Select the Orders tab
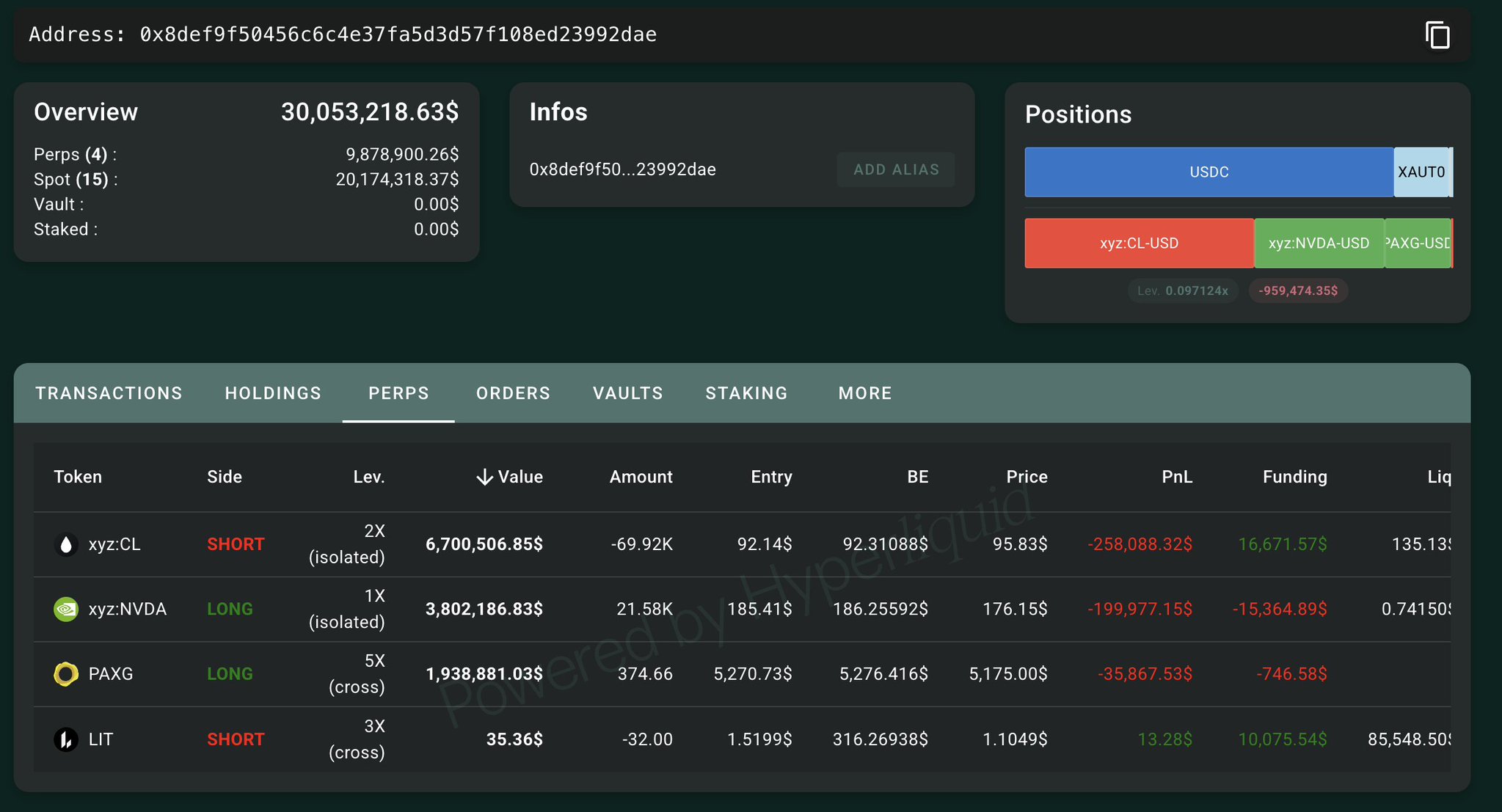 513,393
